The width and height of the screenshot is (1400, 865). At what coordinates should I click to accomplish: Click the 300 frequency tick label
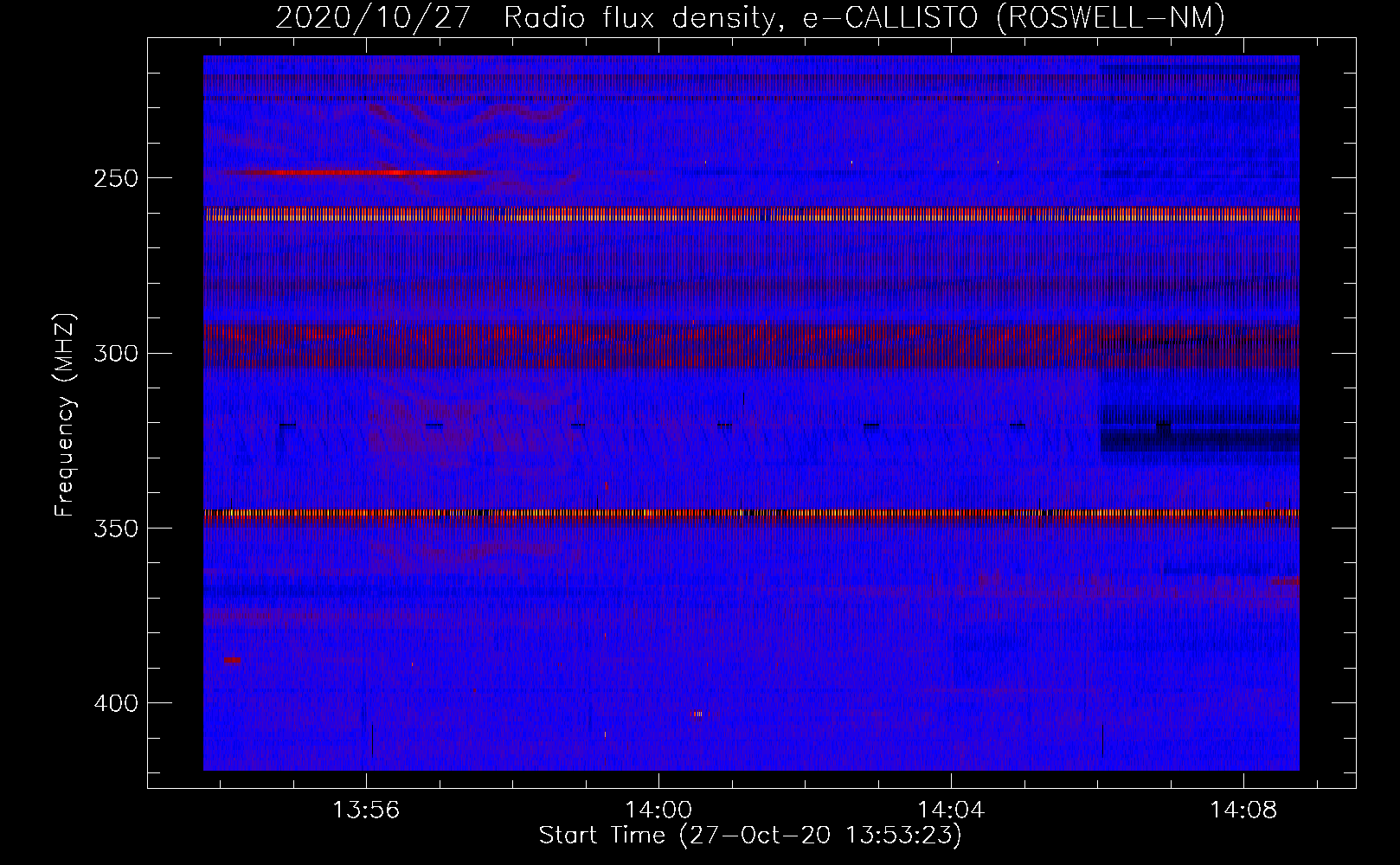116,354
